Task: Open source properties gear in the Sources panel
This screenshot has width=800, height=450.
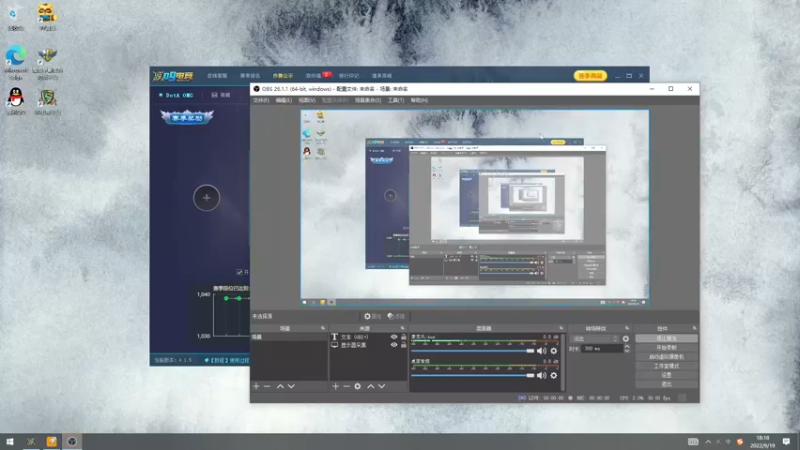Action: coord(358,386)
